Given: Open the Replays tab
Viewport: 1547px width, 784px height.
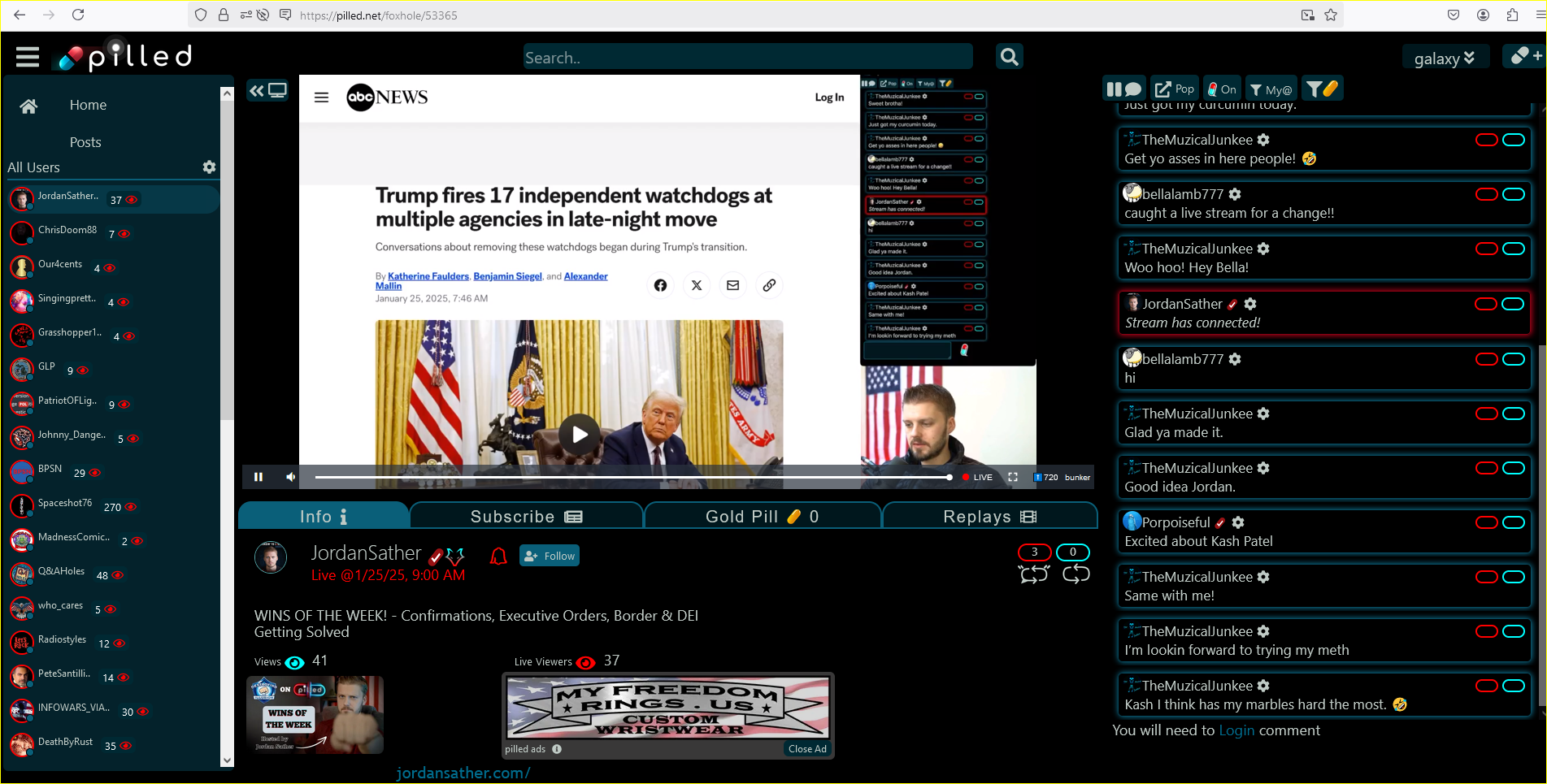Looking at the screenshot, I should pyautogui.click(x=989, y=516).
